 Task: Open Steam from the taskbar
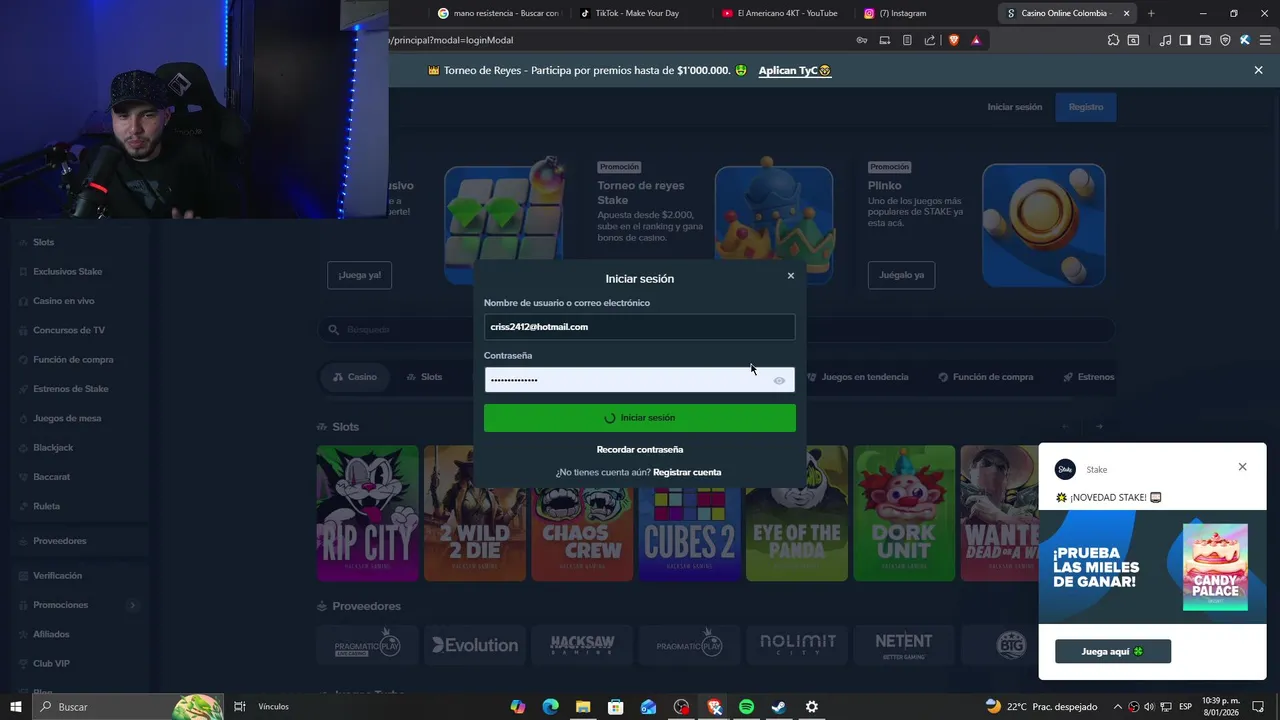tap(779, 707)
